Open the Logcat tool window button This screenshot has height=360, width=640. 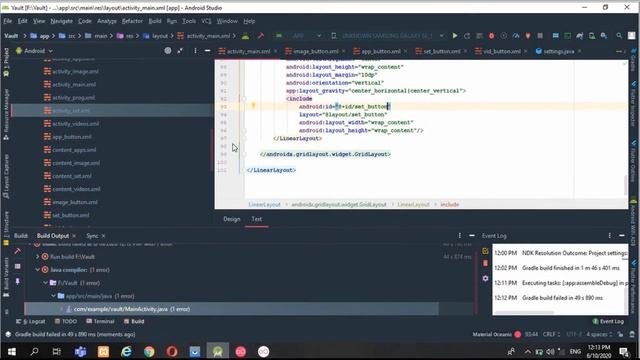tap(31, 321)
